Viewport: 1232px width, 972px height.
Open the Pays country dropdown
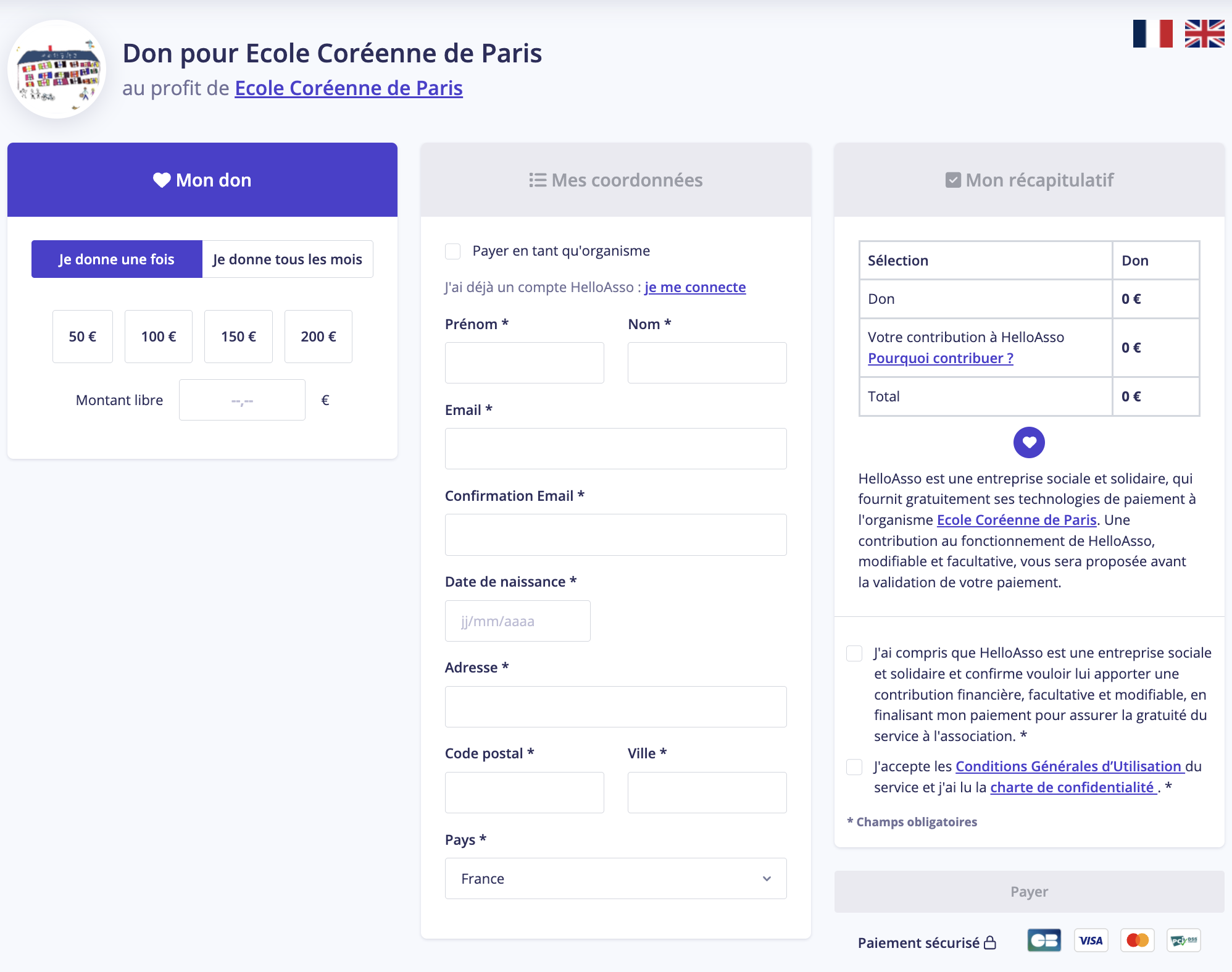(x=615, y=878)
